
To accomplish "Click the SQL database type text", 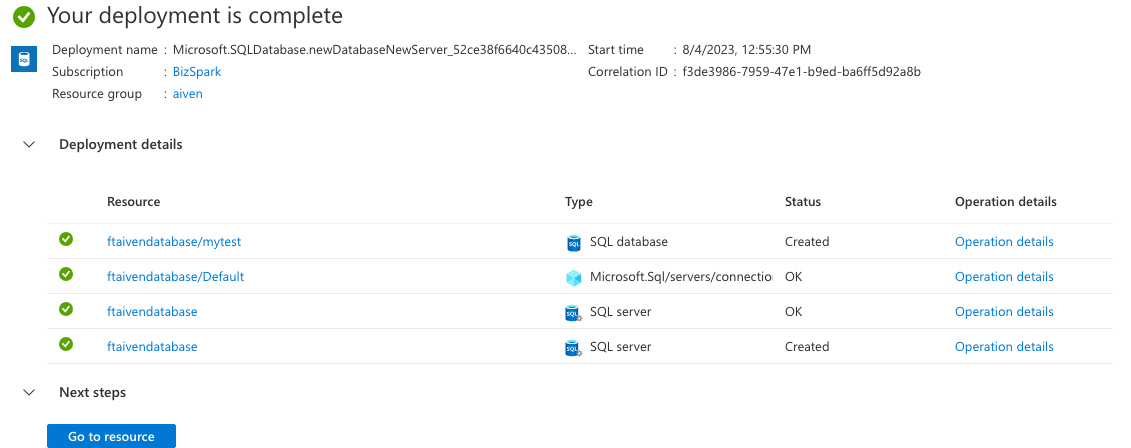I will tap(629, 242).
